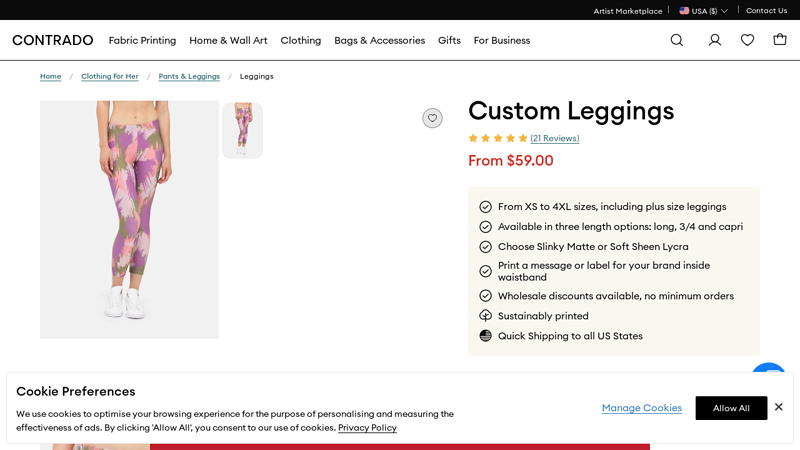Open the Fabric Printing menu
This screenshot has width=800, height=450.
coord(142,40)
